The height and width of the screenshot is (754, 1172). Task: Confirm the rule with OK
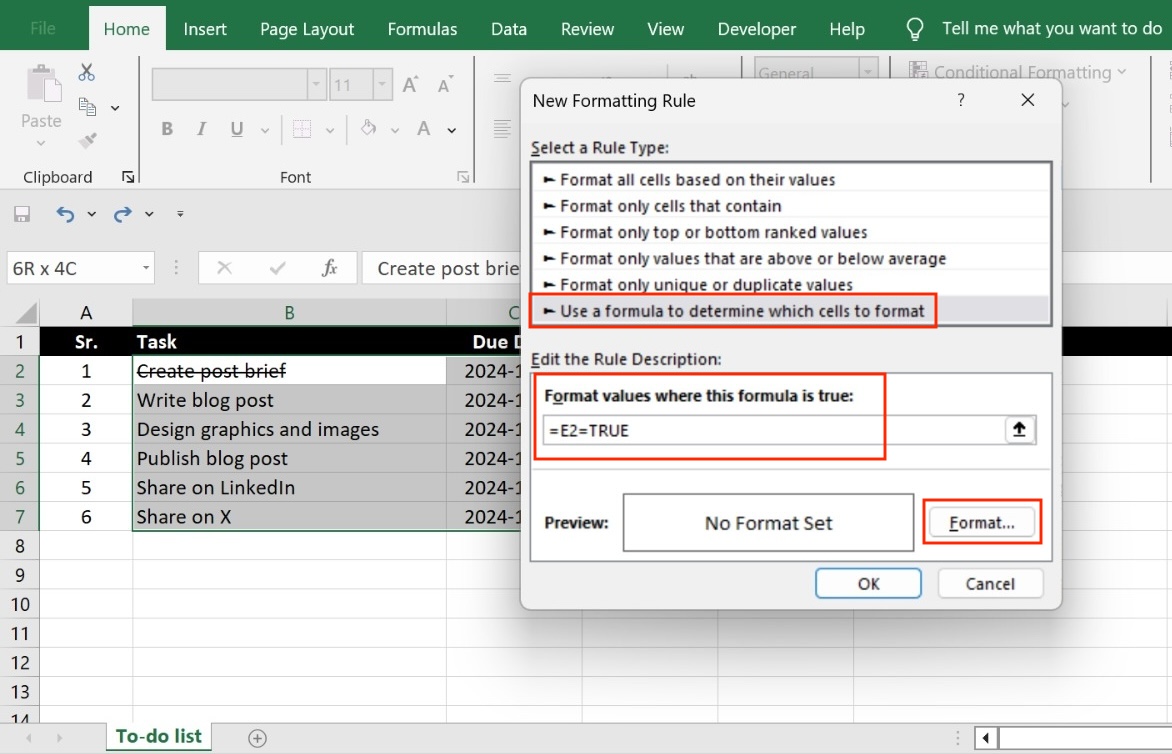pyautogui.click(x=868, y=583)
